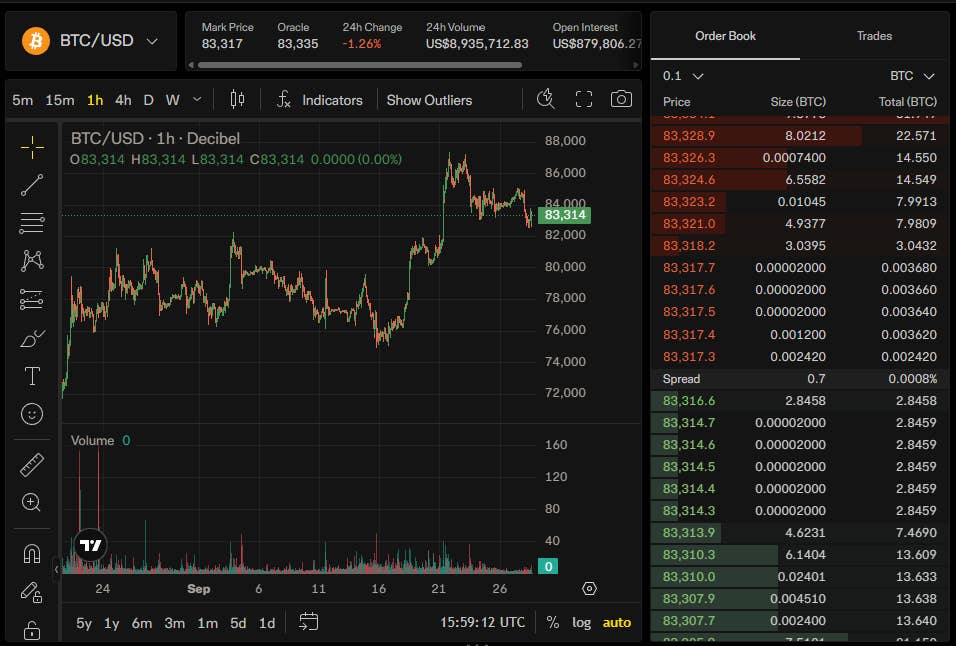Toggle log scale on the chart

[x=581, y=622]
